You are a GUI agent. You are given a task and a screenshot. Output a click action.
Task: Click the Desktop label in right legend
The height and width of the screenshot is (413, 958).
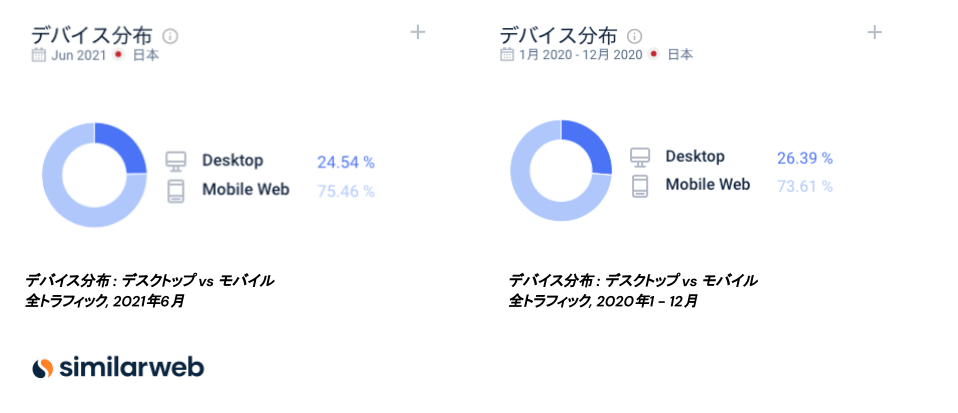(695, 157)
